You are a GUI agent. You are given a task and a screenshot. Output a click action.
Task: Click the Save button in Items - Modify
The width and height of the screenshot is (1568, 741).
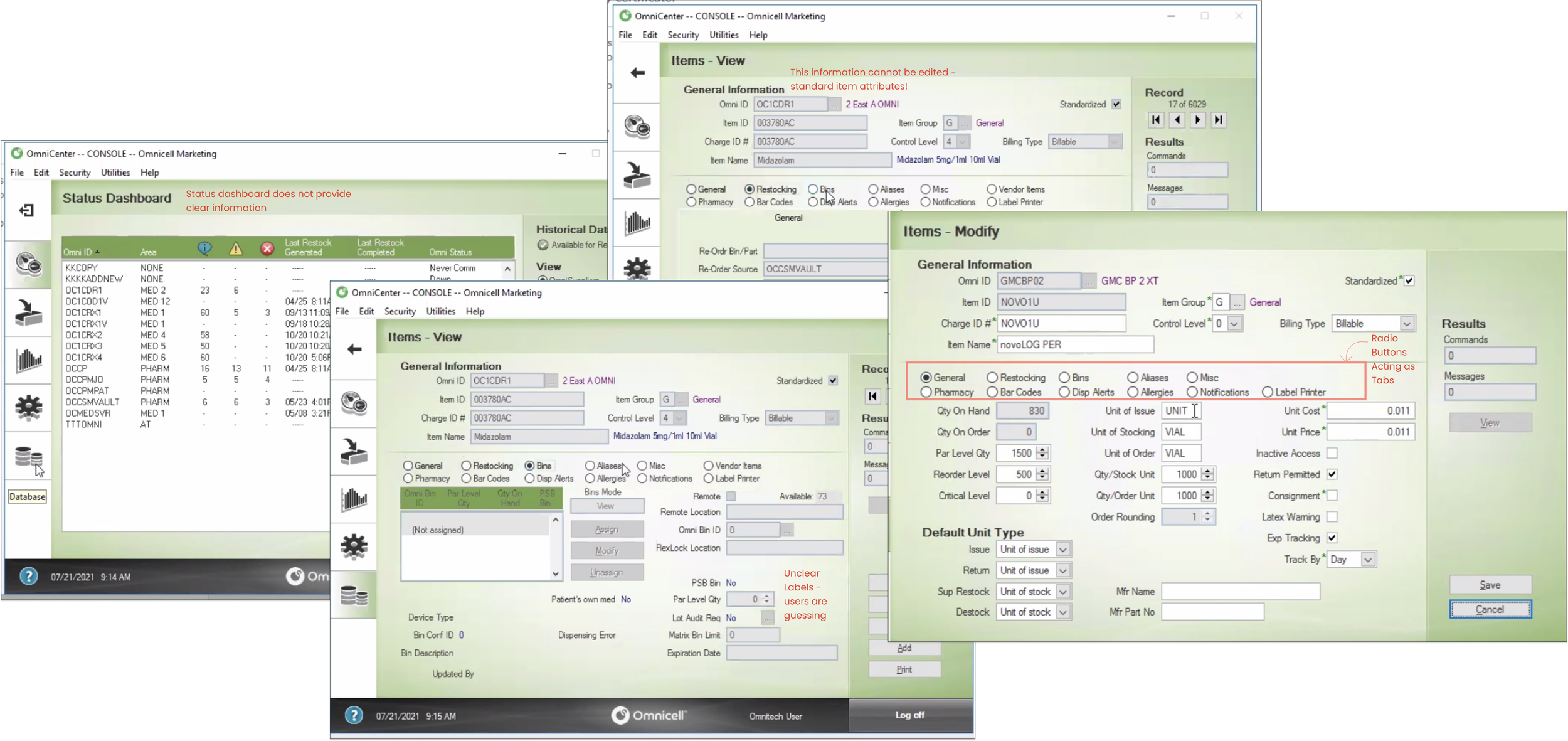[1490, 585]
